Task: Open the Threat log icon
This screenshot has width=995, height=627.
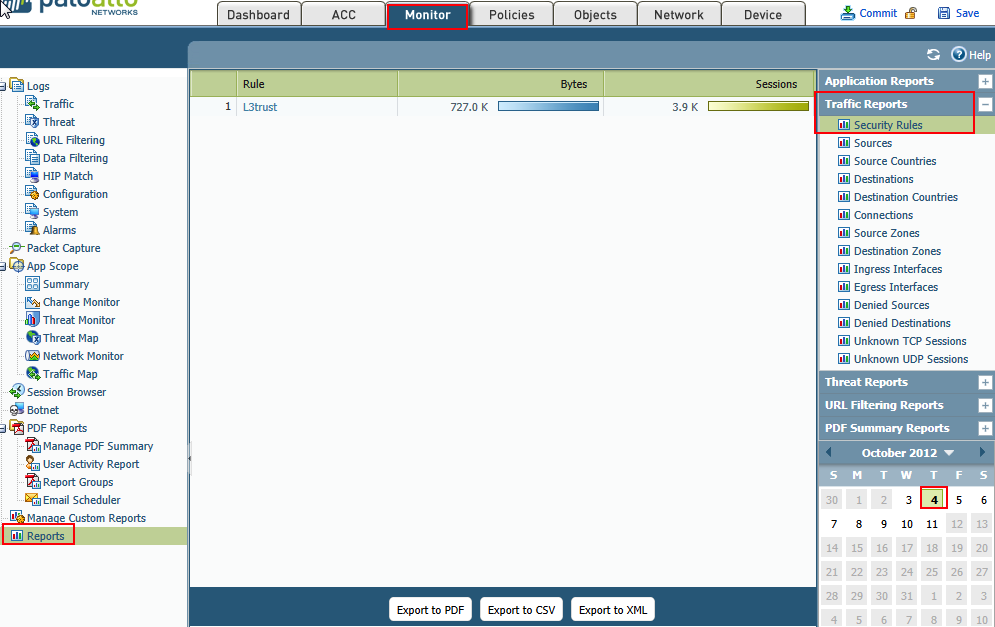Action: 32,121
